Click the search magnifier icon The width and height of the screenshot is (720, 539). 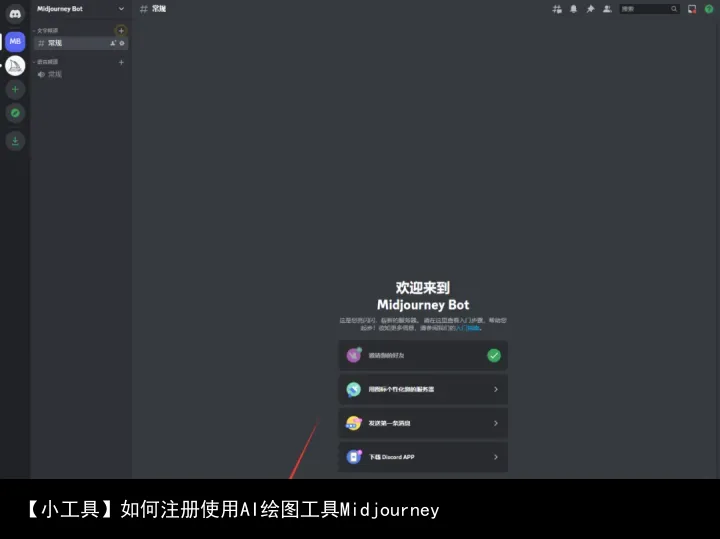point(674,9)
